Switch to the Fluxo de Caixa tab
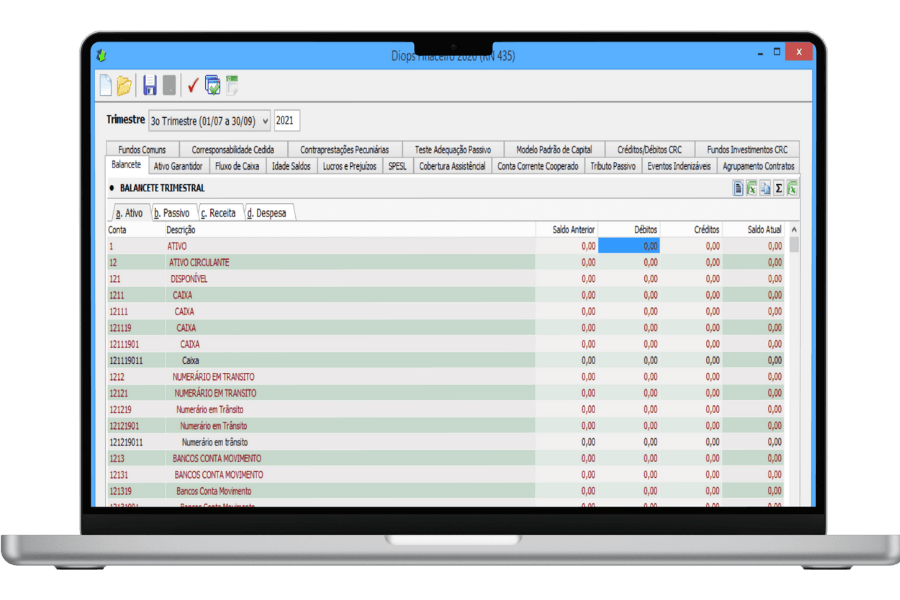This screenshot has height=600, width=900. pyautogui.click(x=237, y=166)
